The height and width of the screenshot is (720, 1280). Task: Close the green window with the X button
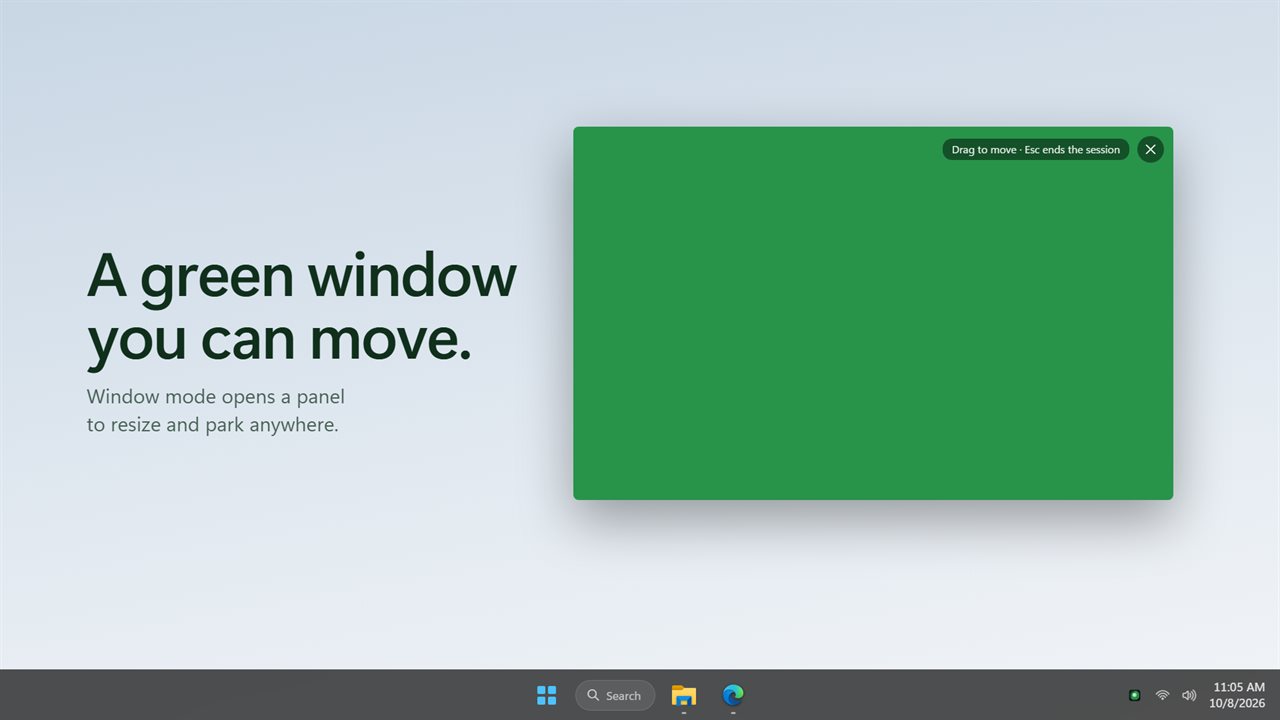click(x=1150, y=149)
